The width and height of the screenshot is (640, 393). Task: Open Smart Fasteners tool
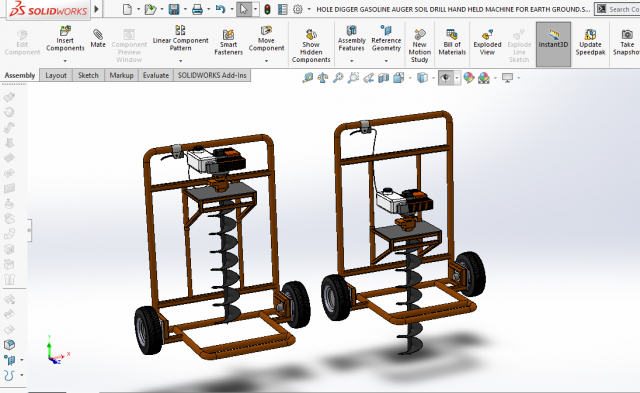229,42
